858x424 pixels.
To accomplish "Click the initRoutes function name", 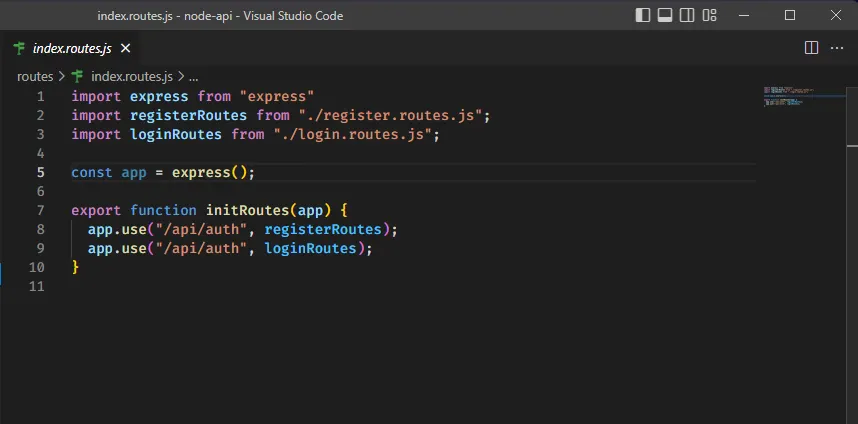I will tap(247, 211).
